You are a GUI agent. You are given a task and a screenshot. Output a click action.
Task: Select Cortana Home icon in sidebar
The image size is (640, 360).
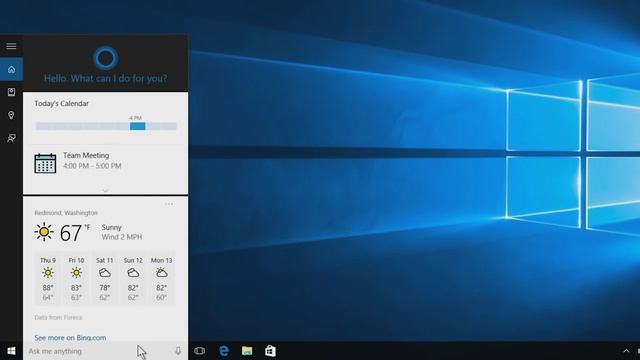coord(11,69)
